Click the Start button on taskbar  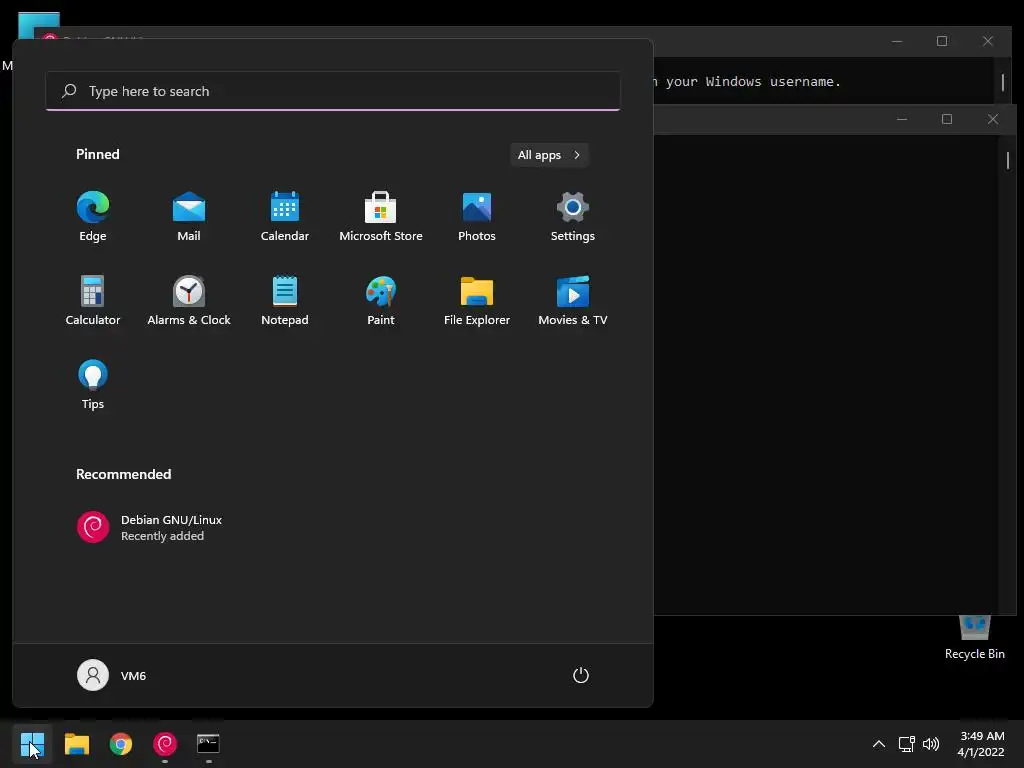pos(32,744)
